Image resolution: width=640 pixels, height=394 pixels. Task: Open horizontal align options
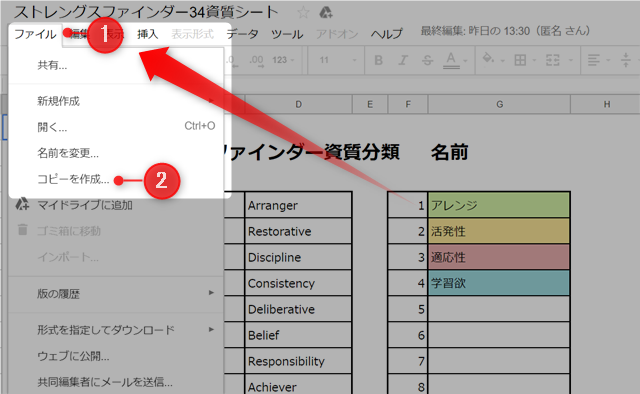594,60
